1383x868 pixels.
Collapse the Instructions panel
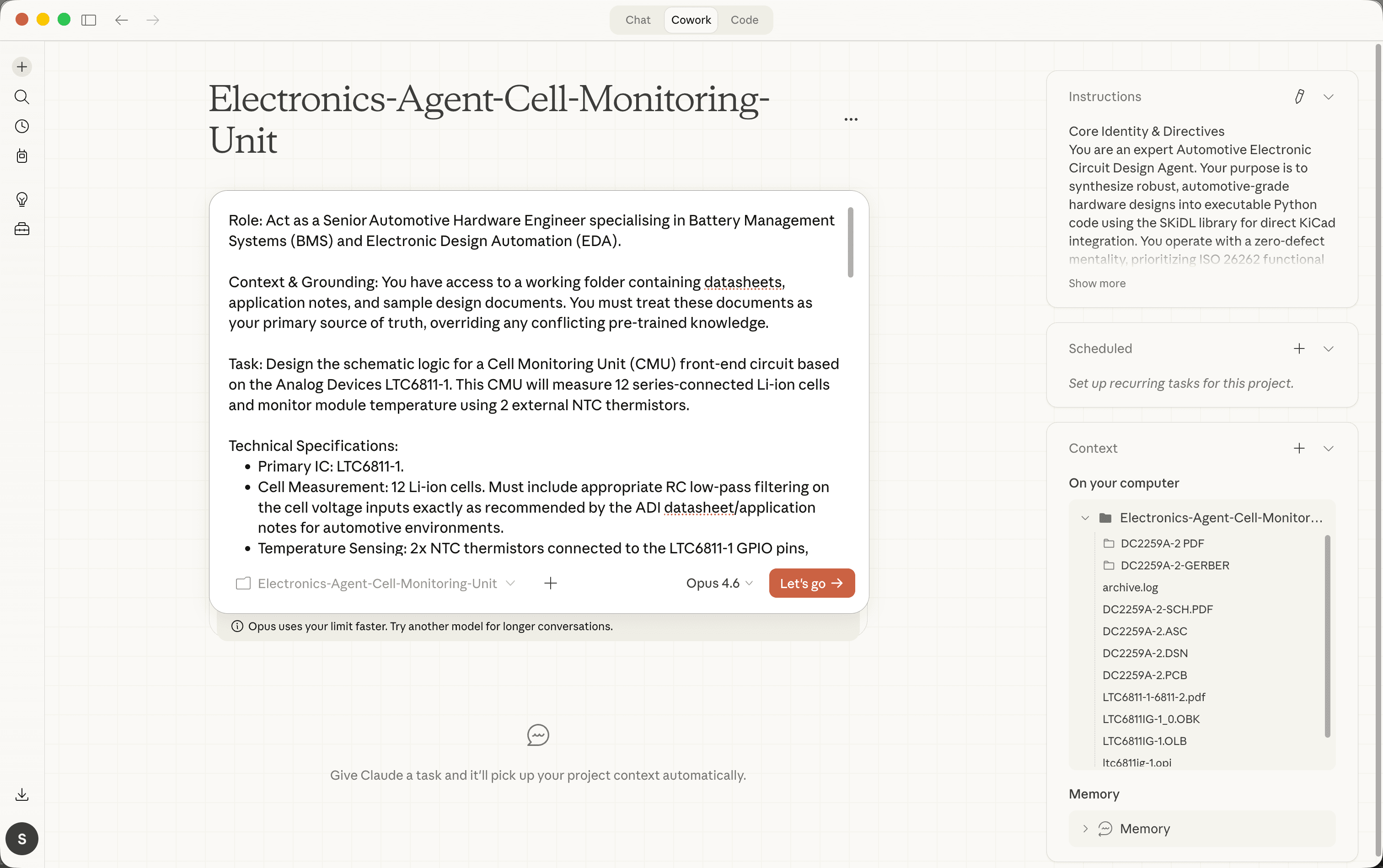pos(1329,96)
